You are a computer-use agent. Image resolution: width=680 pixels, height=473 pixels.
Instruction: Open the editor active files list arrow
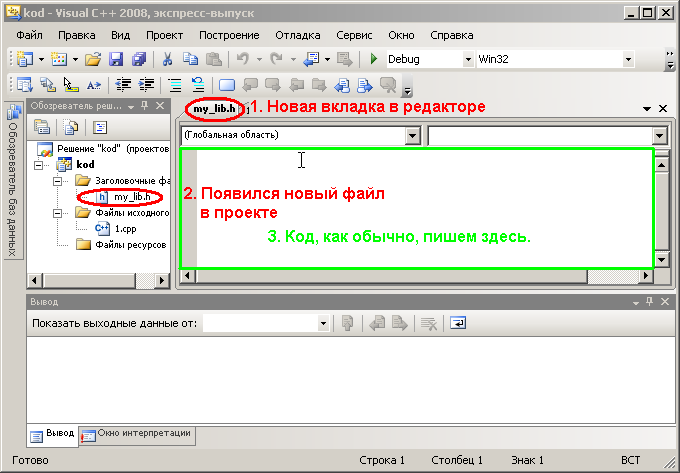pyautogui.click(x=647, y=109)
